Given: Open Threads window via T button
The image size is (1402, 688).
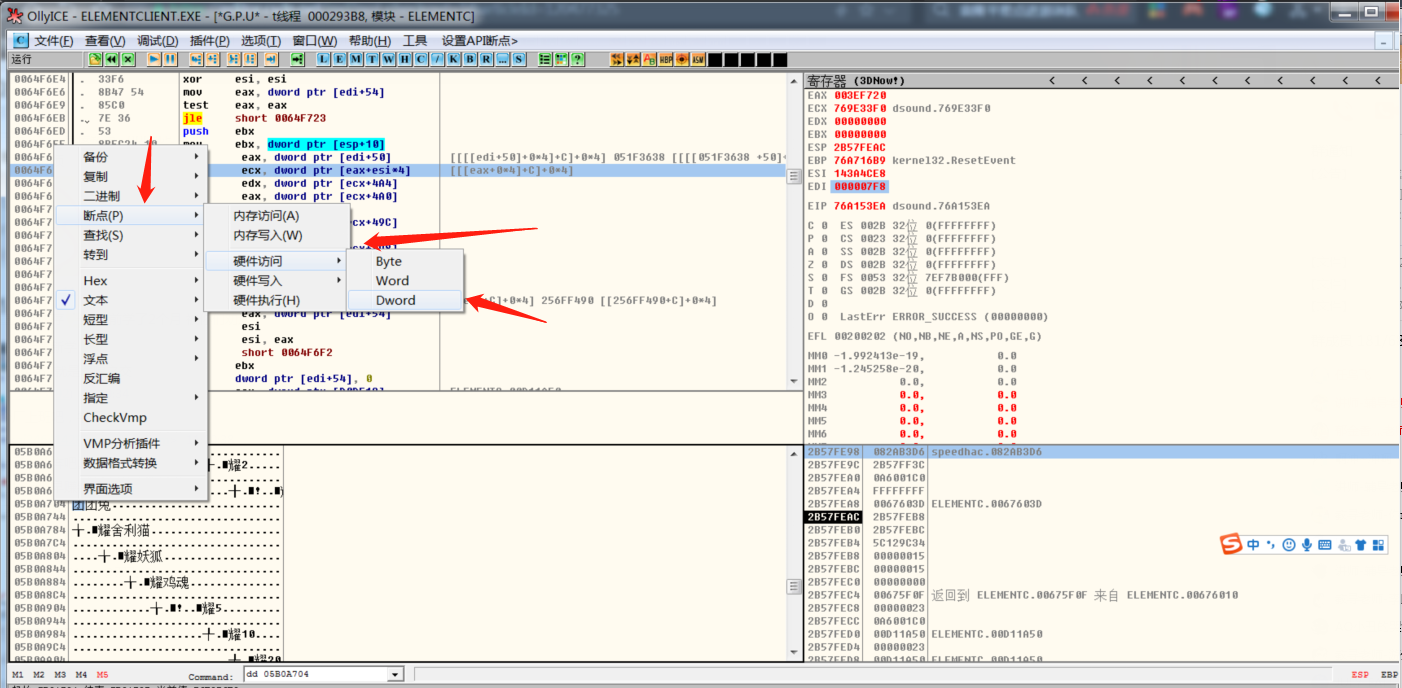Looking at the screenshot, I should [x=372, y=59].
